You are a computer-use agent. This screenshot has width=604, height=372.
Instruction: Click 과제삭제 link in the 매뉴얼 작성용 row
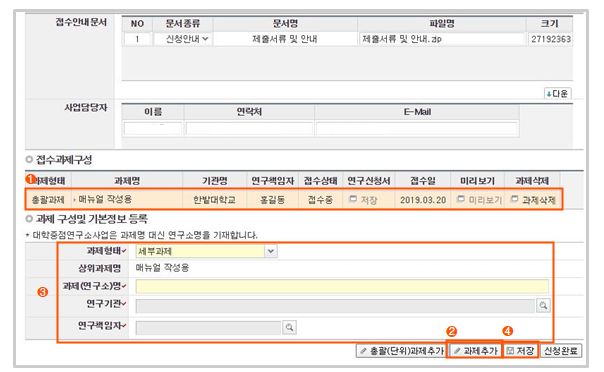pyautogui.click(x=534, y=200)
